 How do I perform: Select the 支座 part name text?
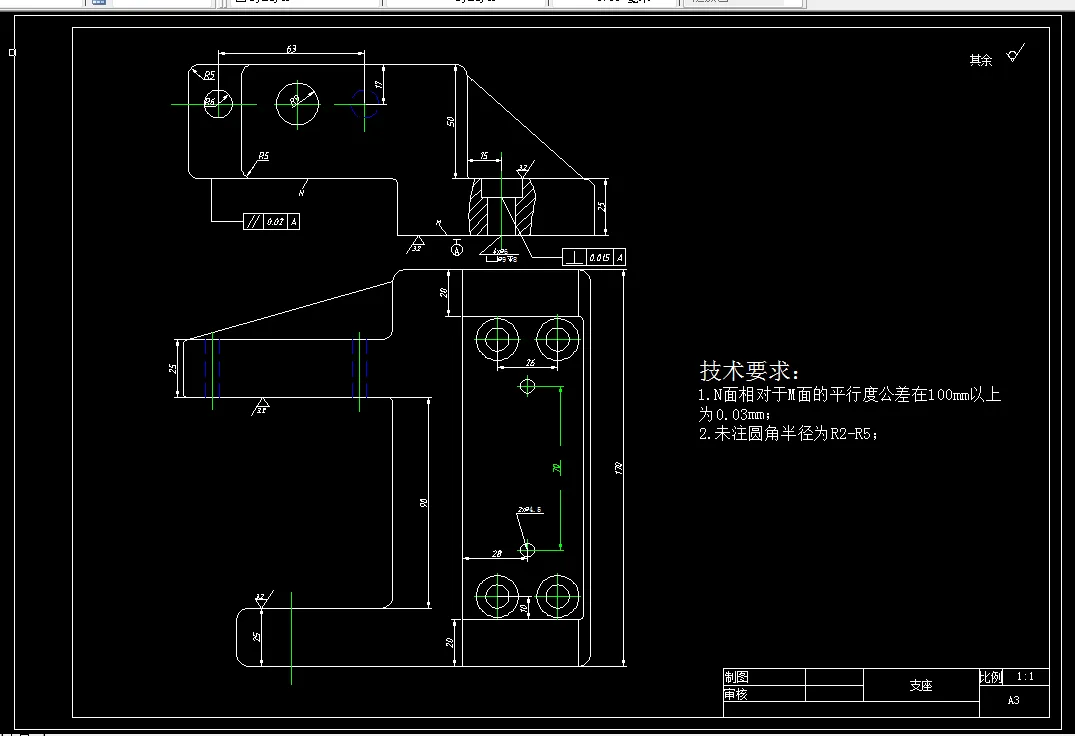pos(920,685)
